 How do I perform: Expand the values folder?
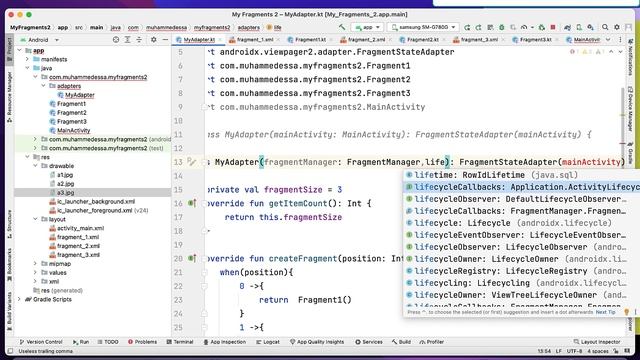pos(36,272)
